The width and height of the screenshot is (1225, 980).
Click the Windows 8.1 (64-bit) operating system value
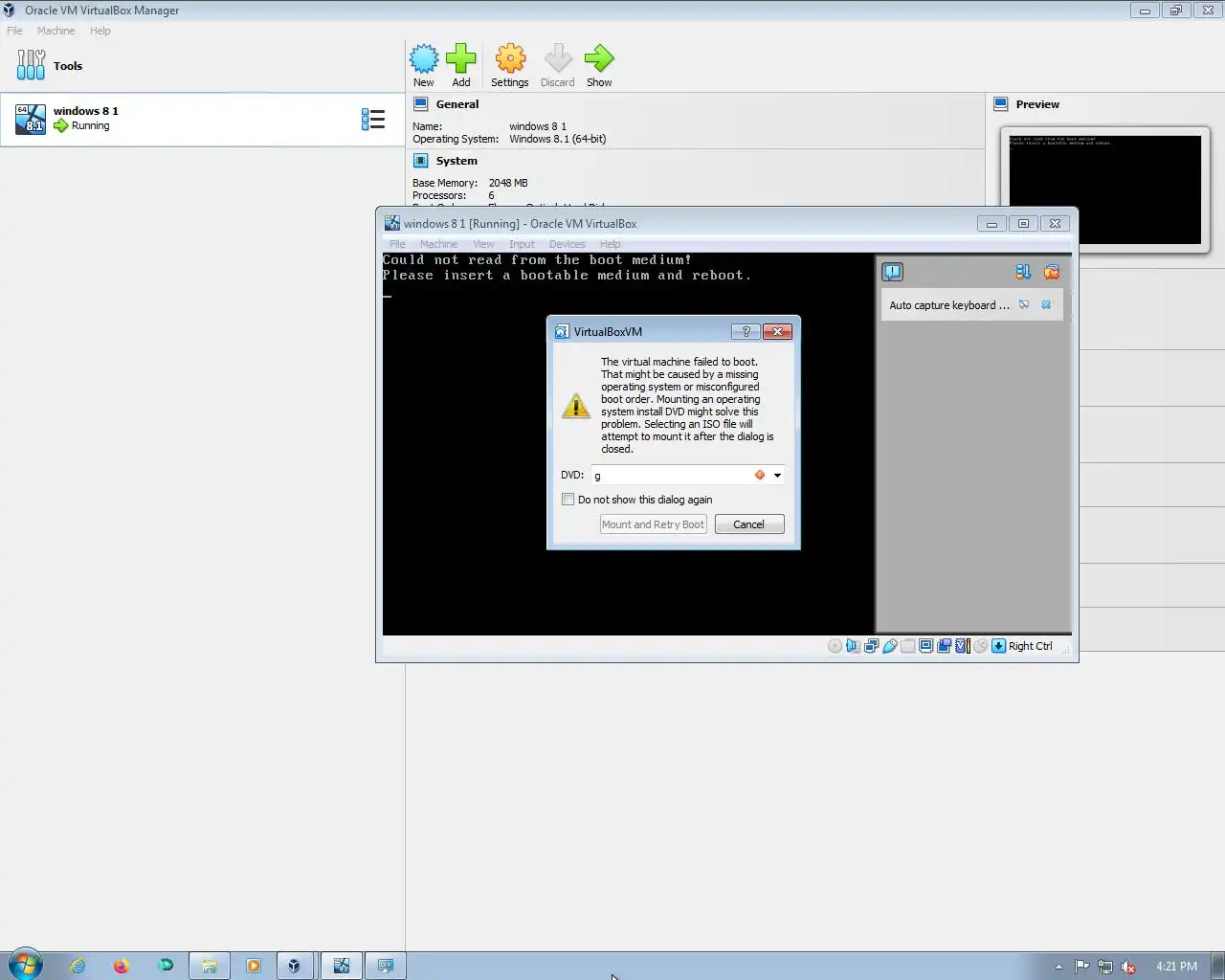pos(557,139)
